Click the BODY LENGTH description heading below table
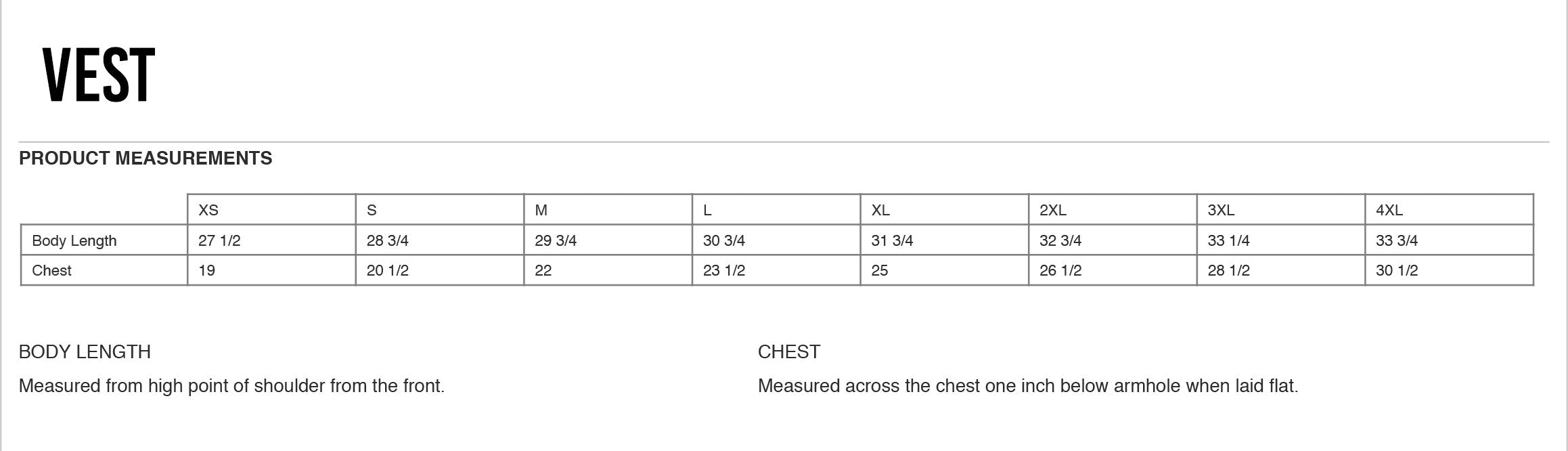The width and height of the screenshot is (1568, 451). click(x=85, y=352)
